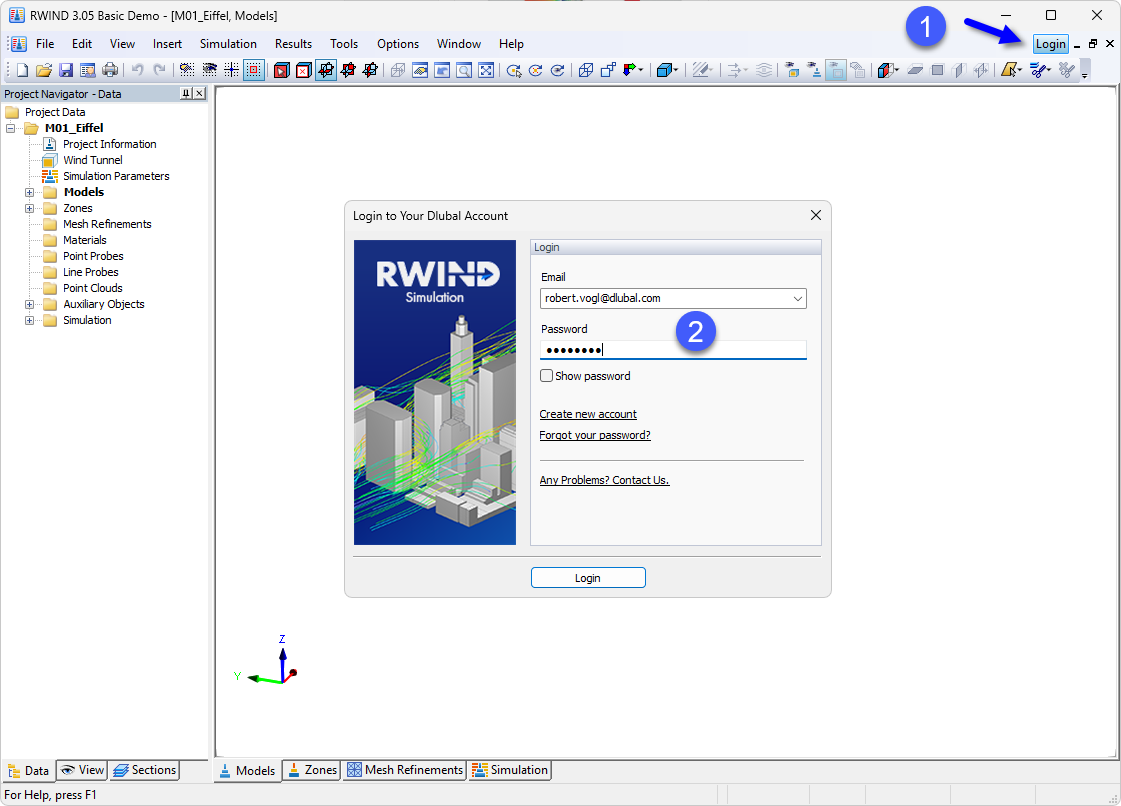Screen dimensions: 1121x806
Task: Click the wireframe cube view icon
Action: pyautogui.click(x=586, y=70)
